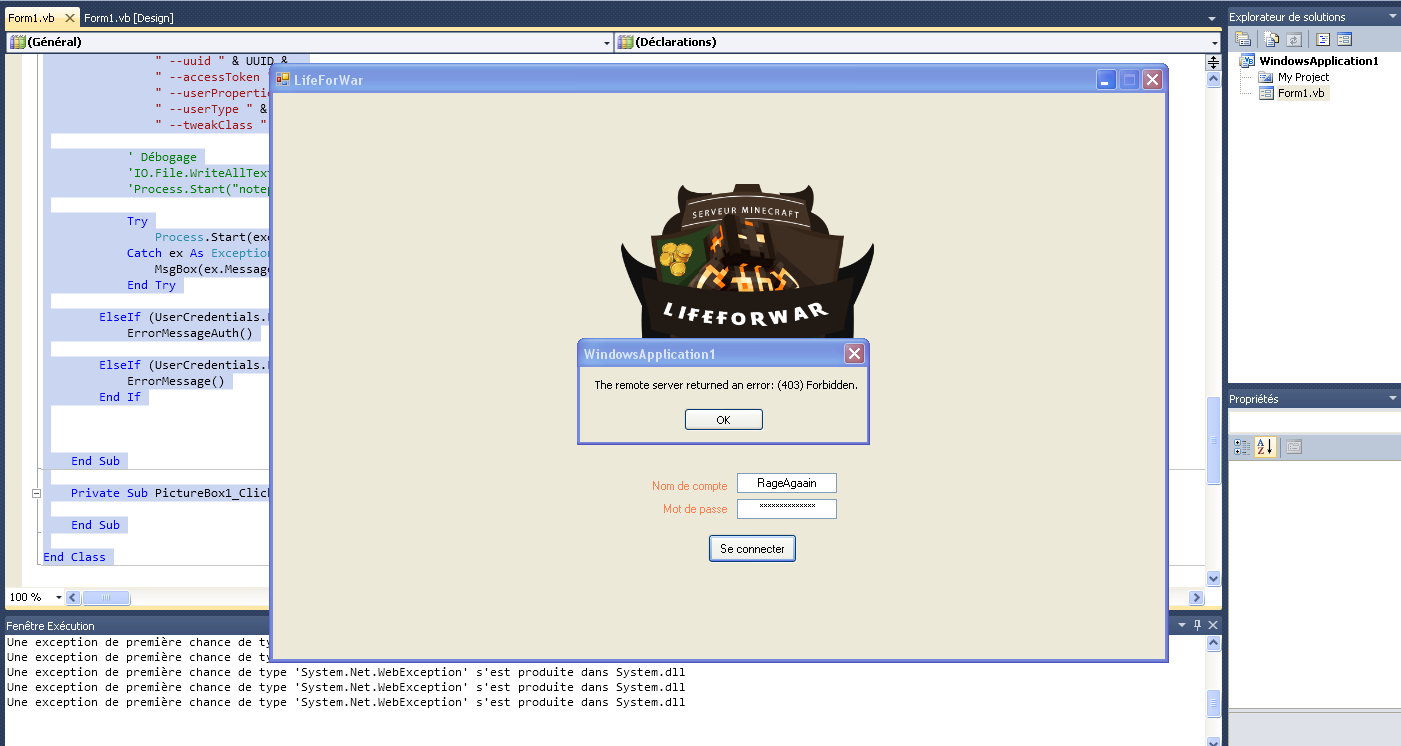Select the alphabetical sort icon in Propriétés
1401x746 pixels.
pos(1264,447)
